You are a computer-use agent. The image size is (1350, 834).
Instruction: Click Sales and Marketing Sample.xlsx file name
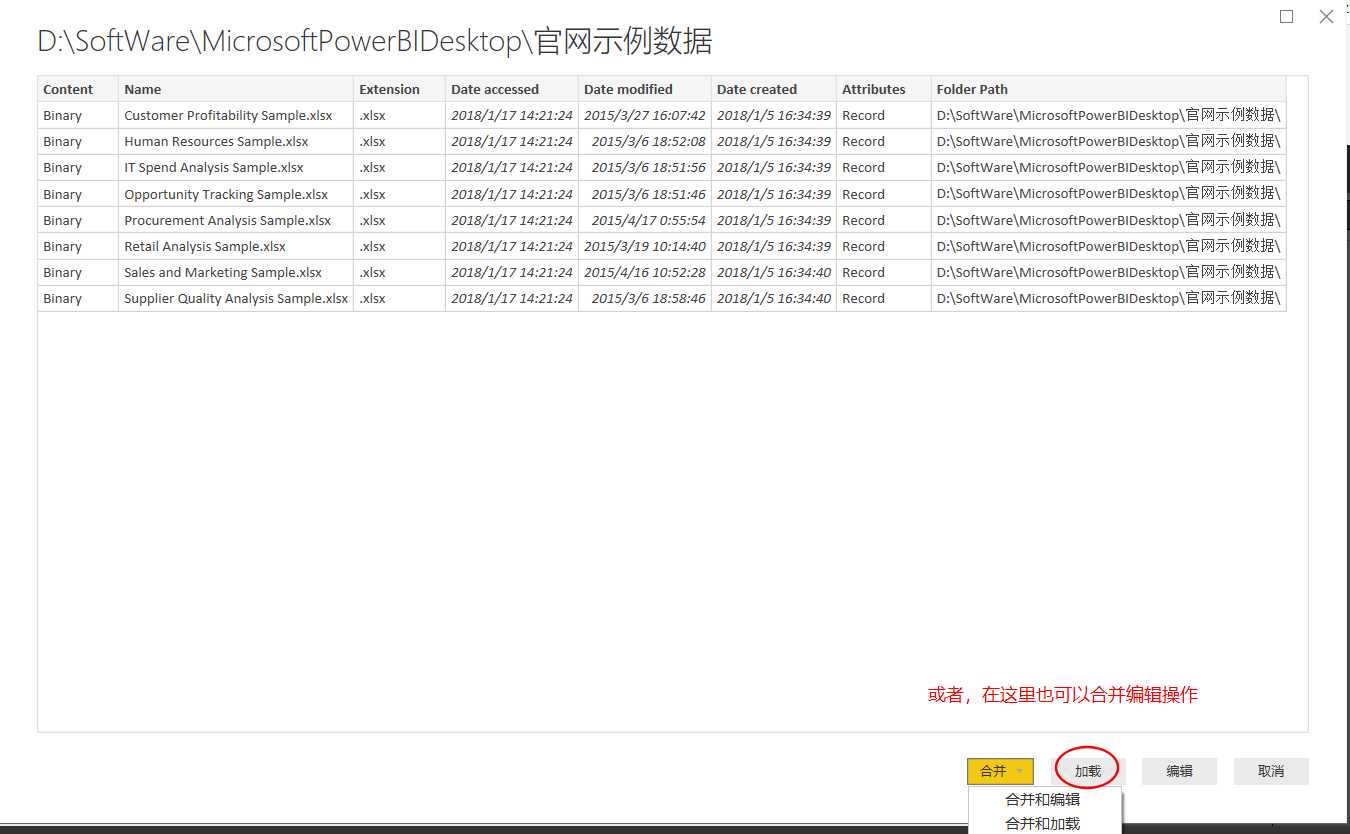click(223, 272)
